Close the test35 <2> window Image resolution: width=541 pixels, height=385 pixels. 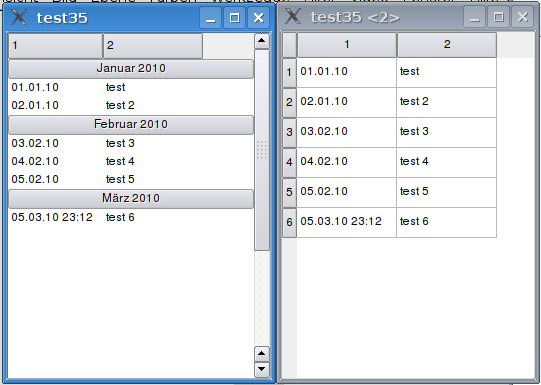[522, 17]
